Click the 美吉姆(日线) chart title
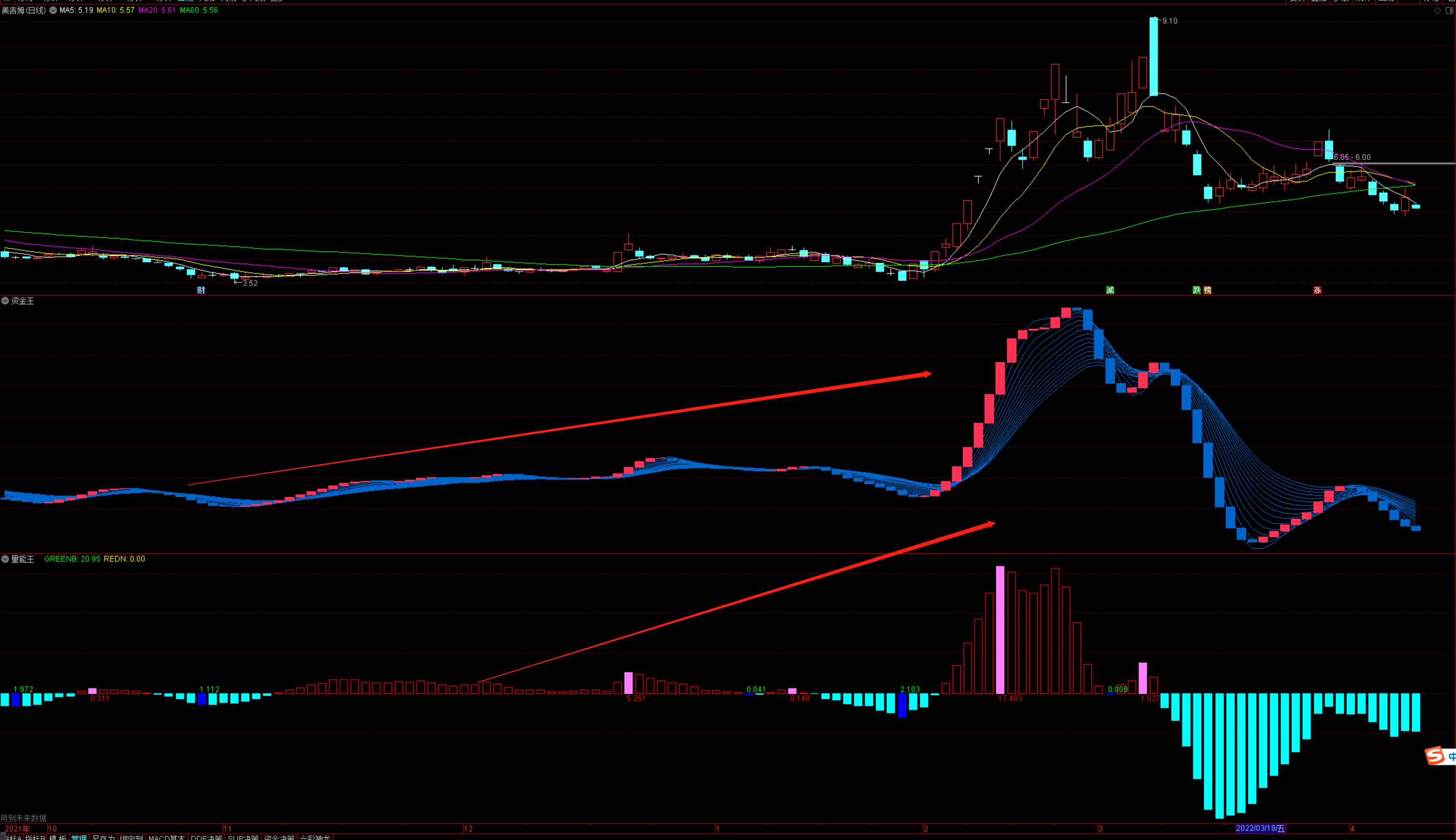 pos(23,10)
